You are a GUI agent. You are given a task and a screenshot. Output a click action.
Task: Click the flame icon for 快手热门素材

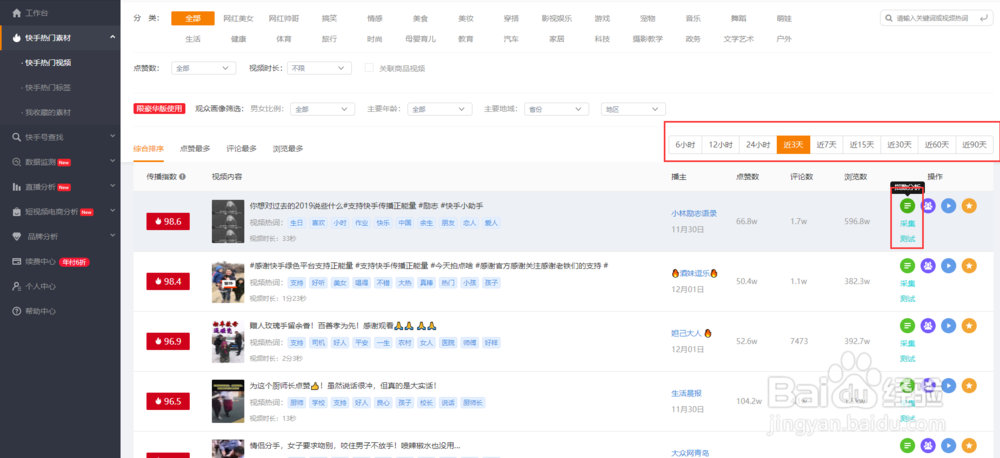(x=17, y=38)
